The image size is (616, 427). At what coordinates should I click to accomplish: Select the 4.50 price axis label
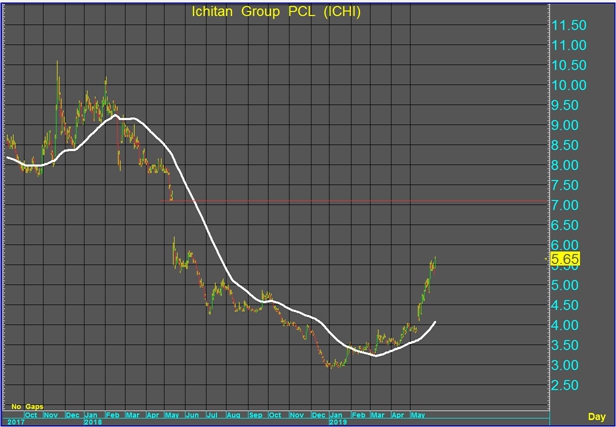[x=565, y=305]
